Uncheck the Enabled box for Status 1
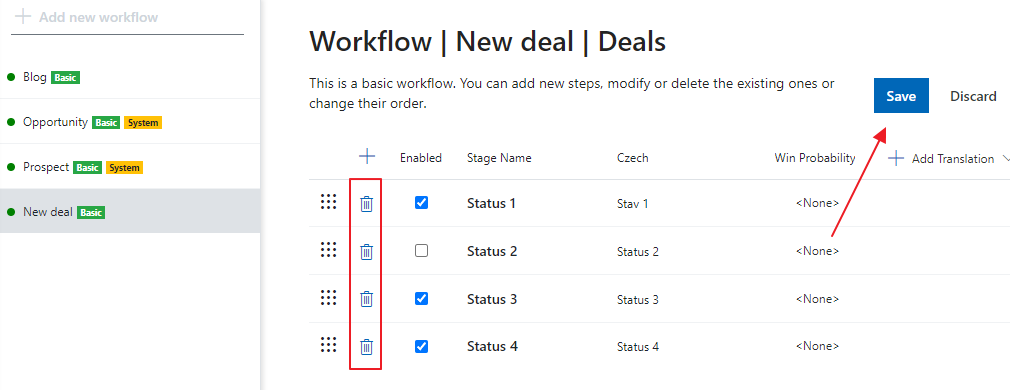1012x390 pixels. [421, 203]
